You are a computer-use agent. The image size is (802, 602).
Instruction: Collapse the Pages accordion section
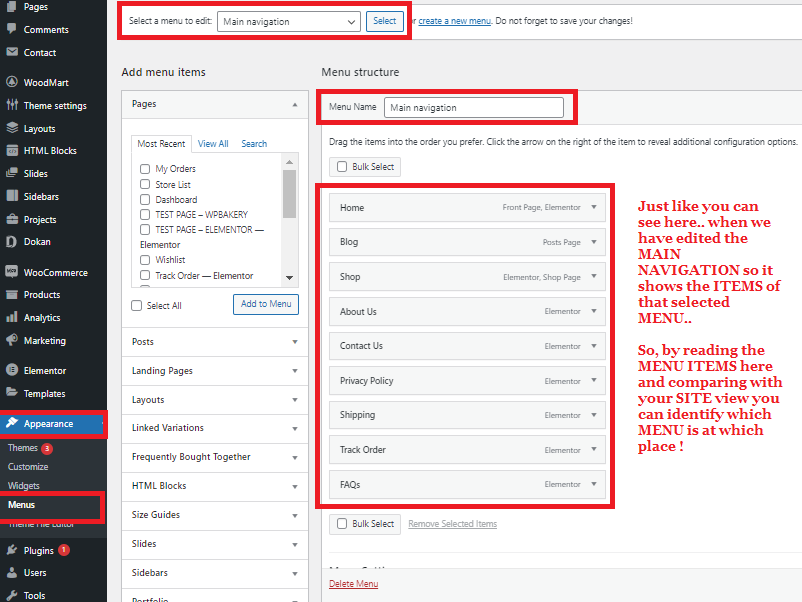[215, 104]
